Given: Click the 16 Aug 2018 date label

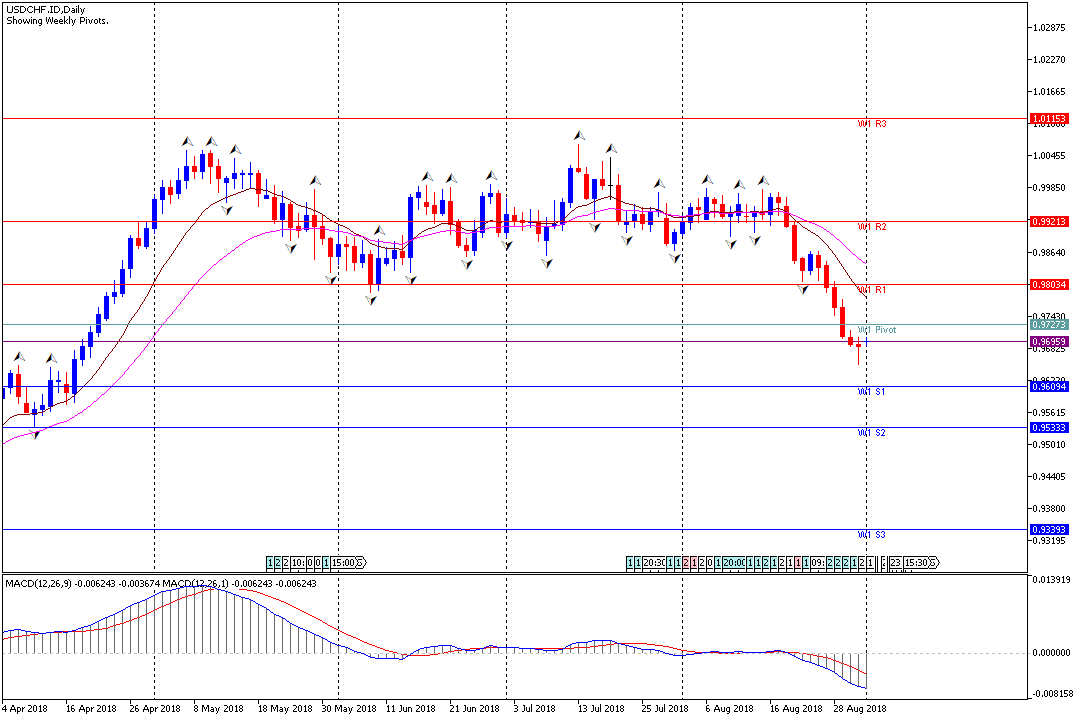Looking at the screenshot, I should [x=796, y=708].
